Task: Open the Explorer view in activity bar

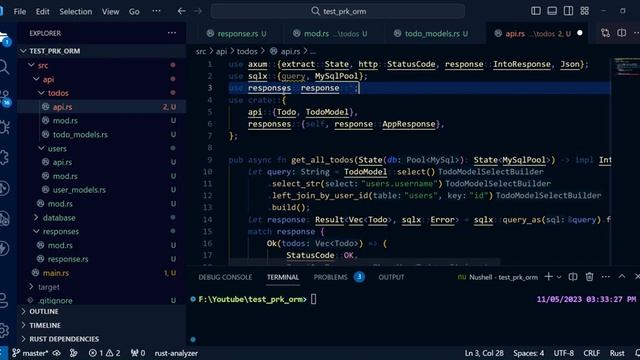Action: (4, 39)
